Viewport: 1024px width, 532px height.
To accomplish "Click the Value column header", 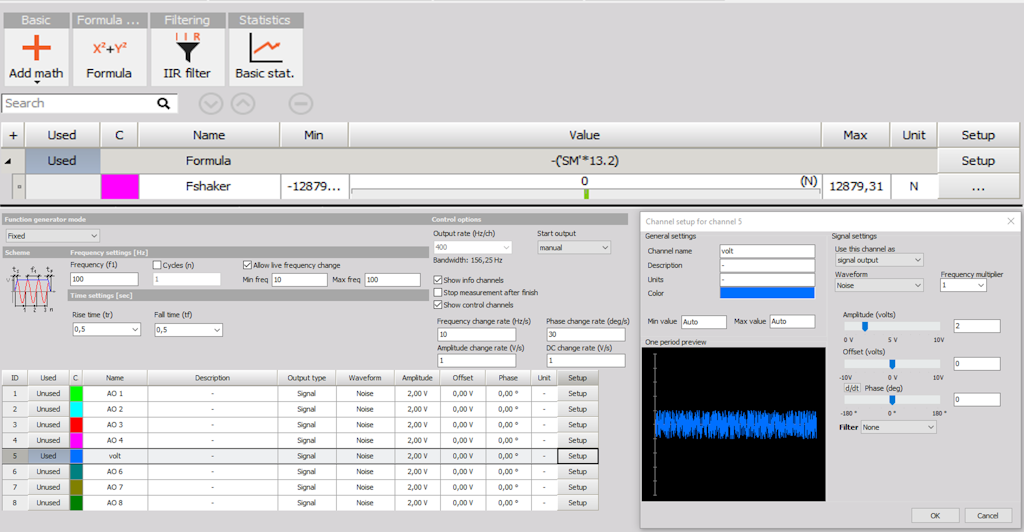I will click(584, 135).
